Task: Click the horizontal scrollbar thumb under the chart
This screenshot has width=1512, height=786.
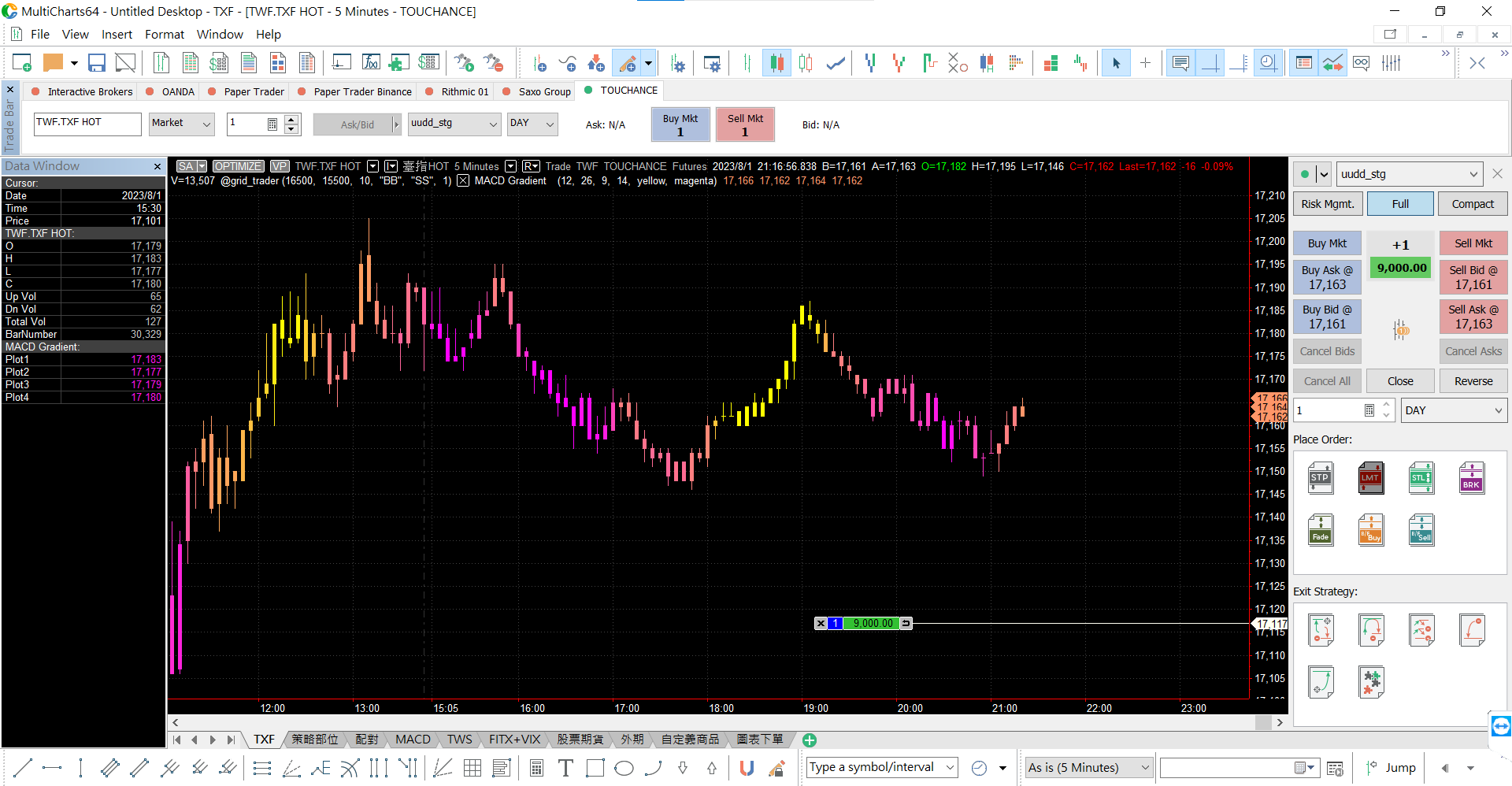Action: click(x=1263, y=722)
